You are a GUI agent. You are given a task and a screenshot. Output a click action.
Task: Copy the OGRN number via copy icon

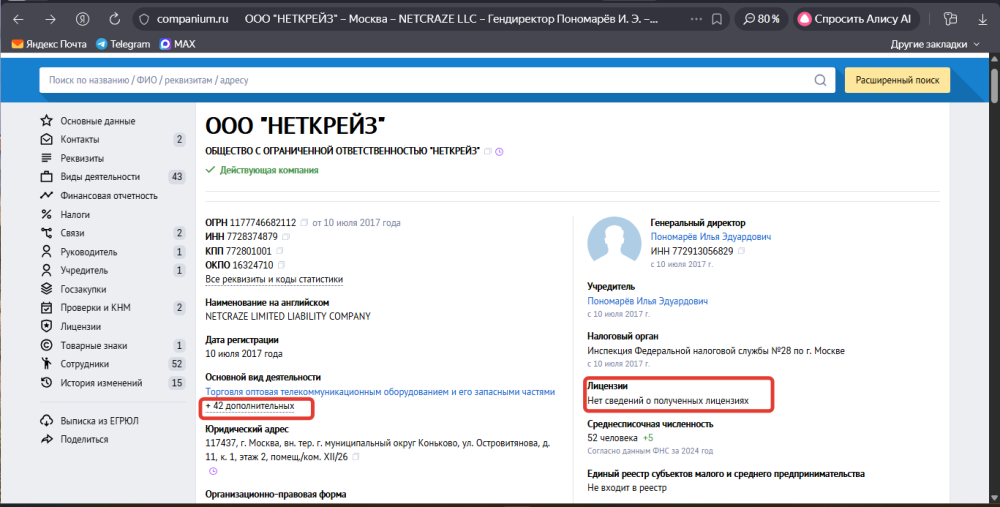pos(303,222)
